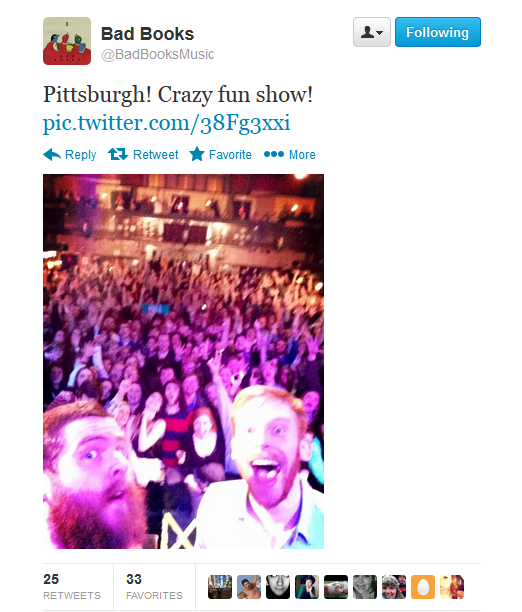Click the Favorite text label
The width and height of the screenshot is (522, 612).
pos(230,155)
